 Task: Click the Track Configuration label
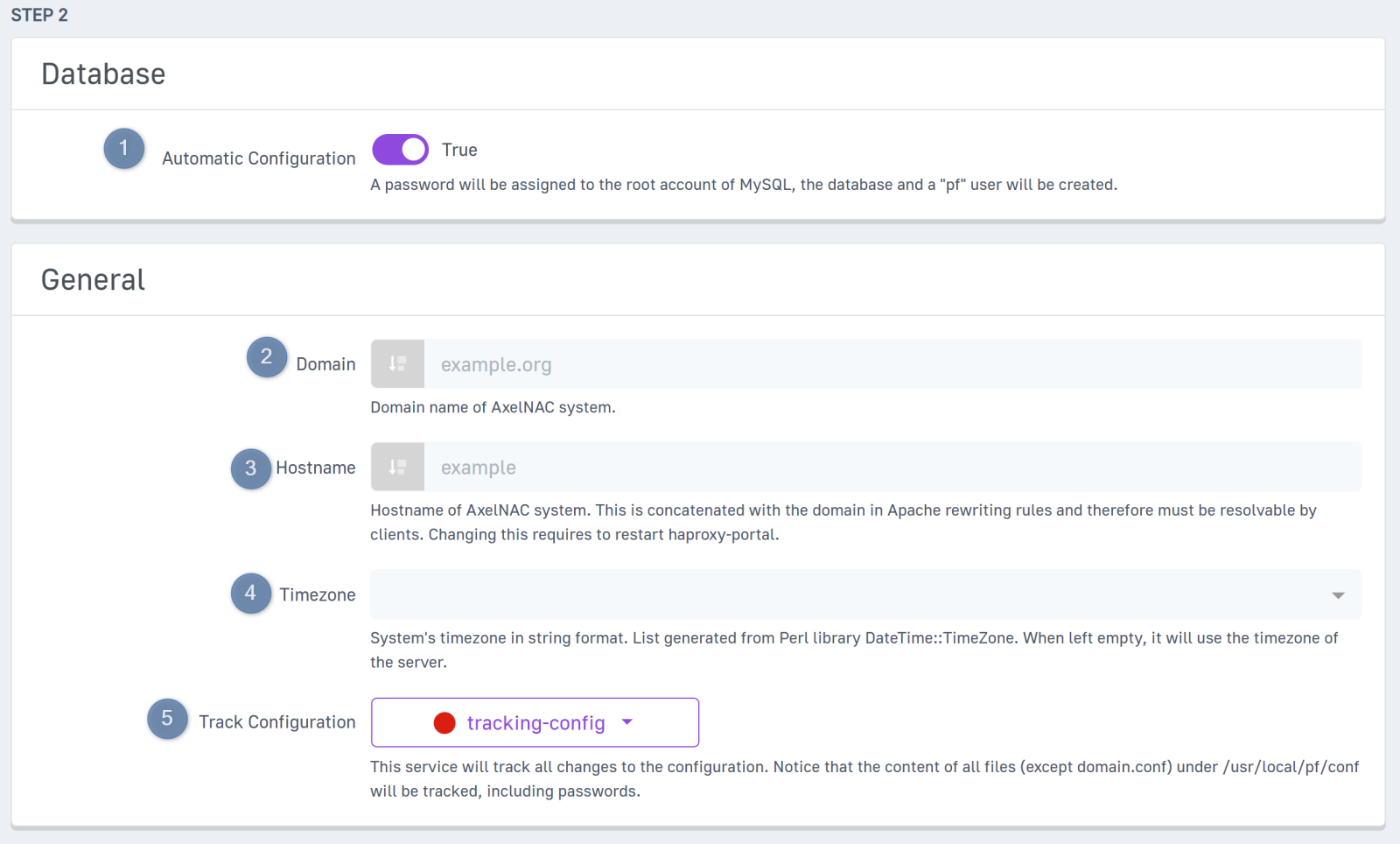coord(276,722)
